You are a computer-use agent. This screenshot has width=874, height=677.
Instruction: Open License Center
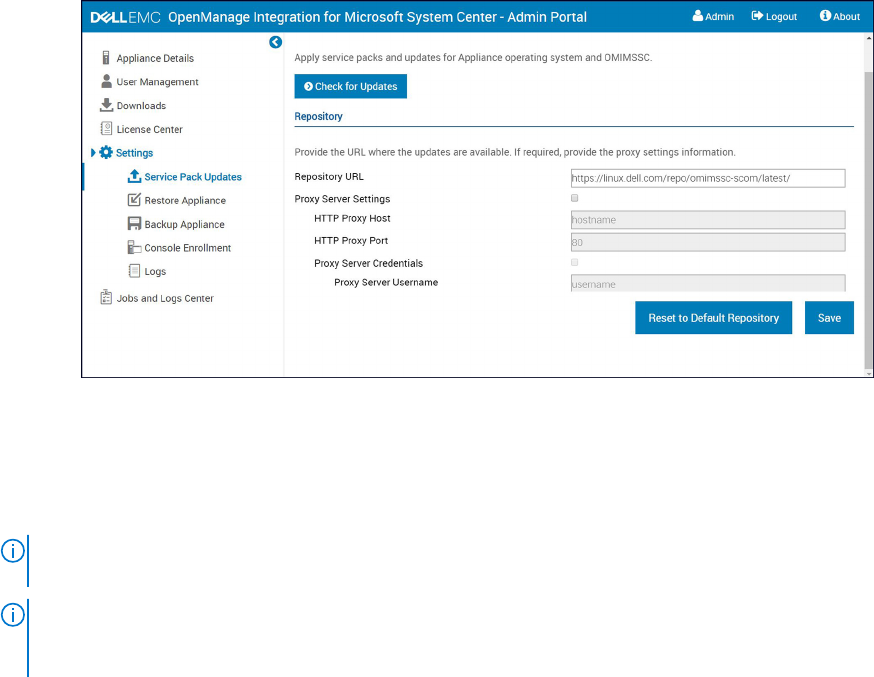point(149,129)
